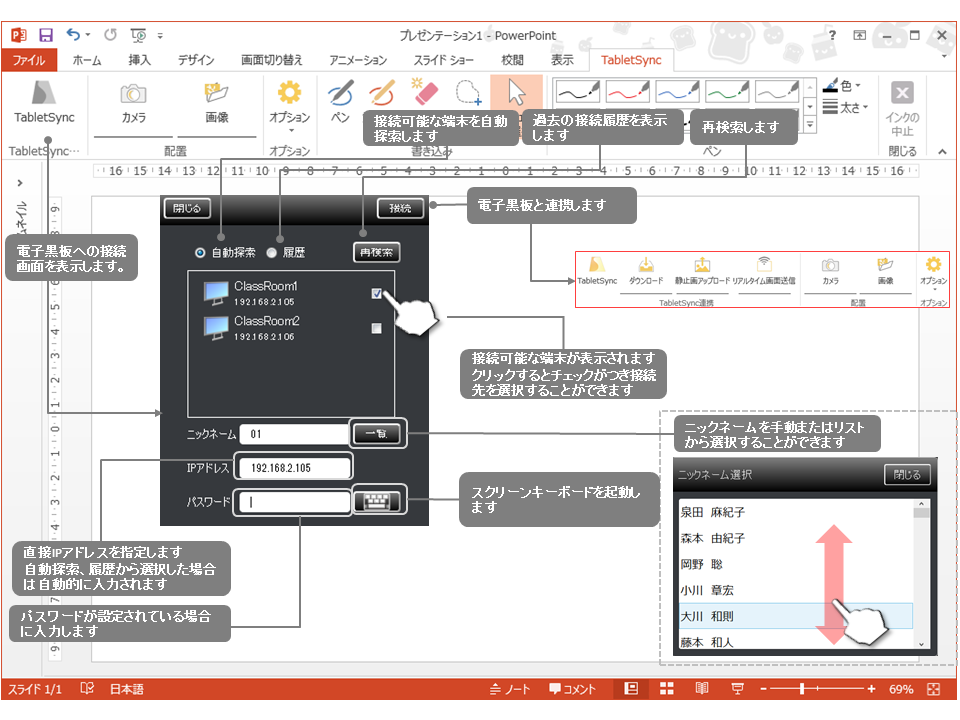Check the ClassRoom2 checkbox

point(376,328)
